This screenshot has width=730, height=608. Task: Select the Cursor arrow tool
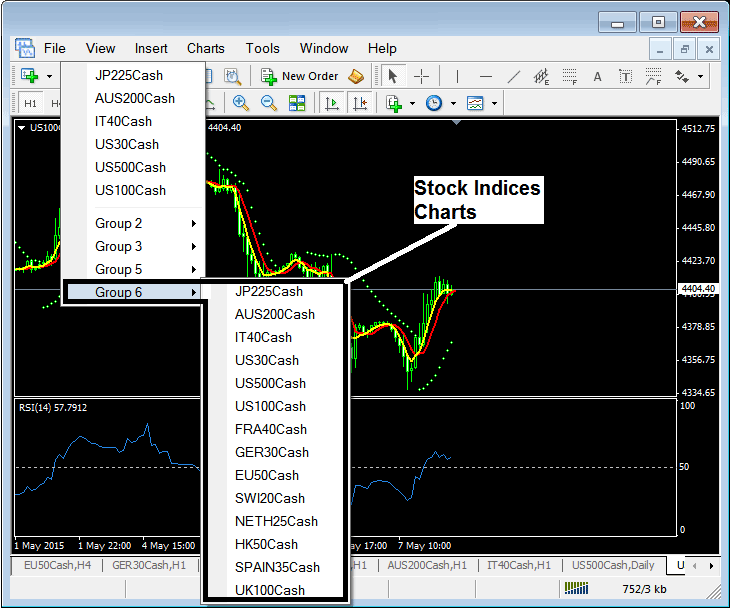(393, 76)
